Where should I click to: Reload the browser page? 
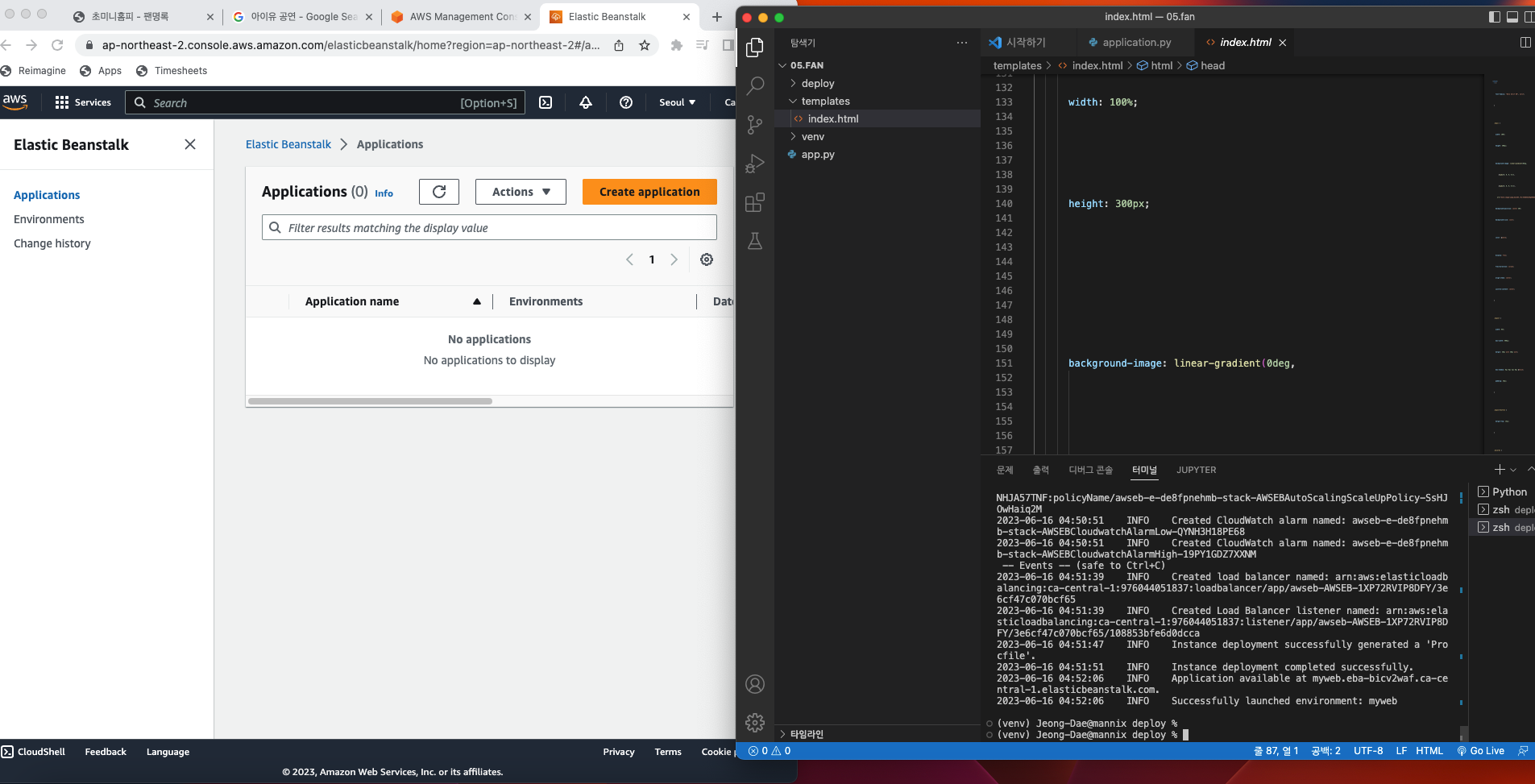(x=57, y=45)
